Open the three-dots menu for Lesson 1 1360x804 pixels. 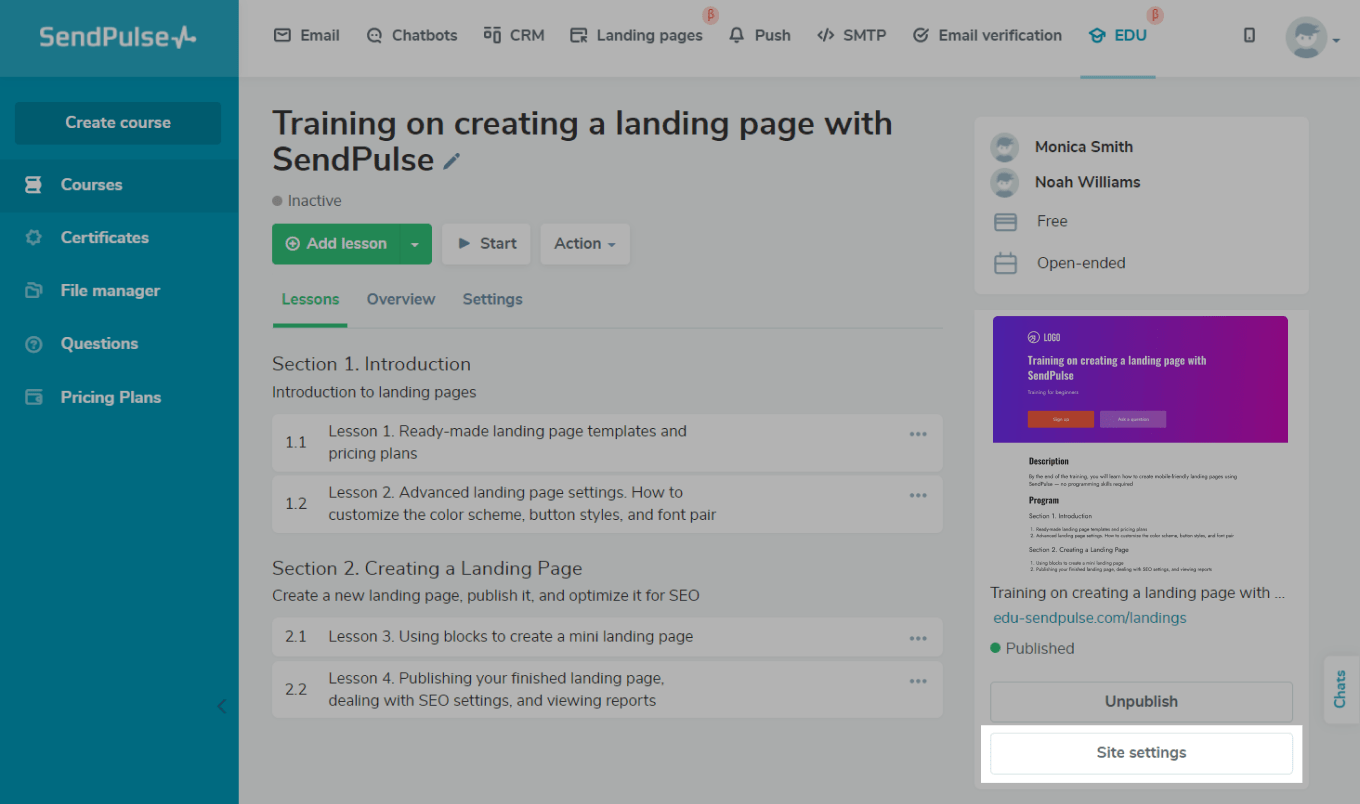click(918, 434)
